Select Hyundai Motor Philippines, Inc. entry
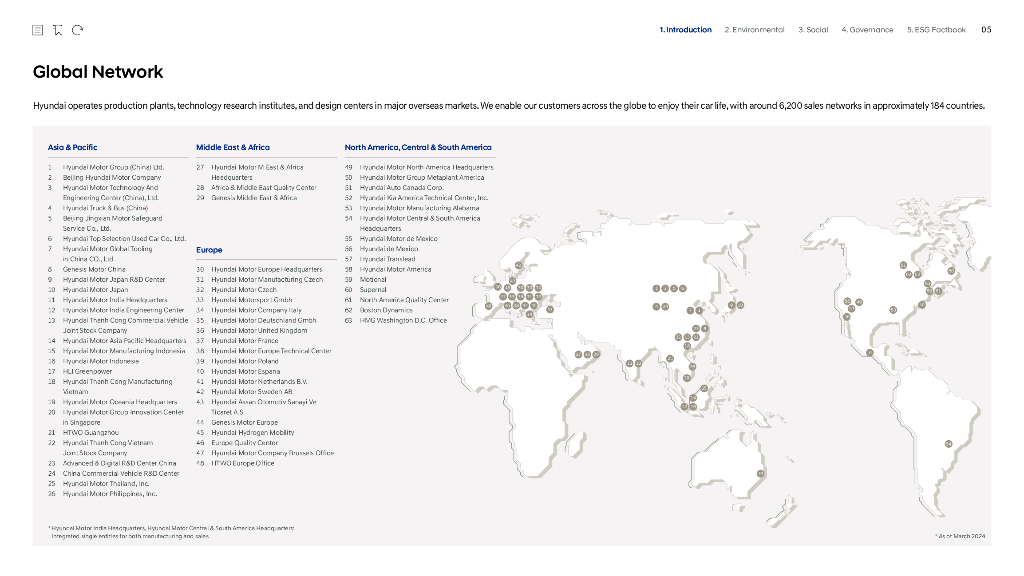This screenshot has height=576, width=1024. pos(110,494)
